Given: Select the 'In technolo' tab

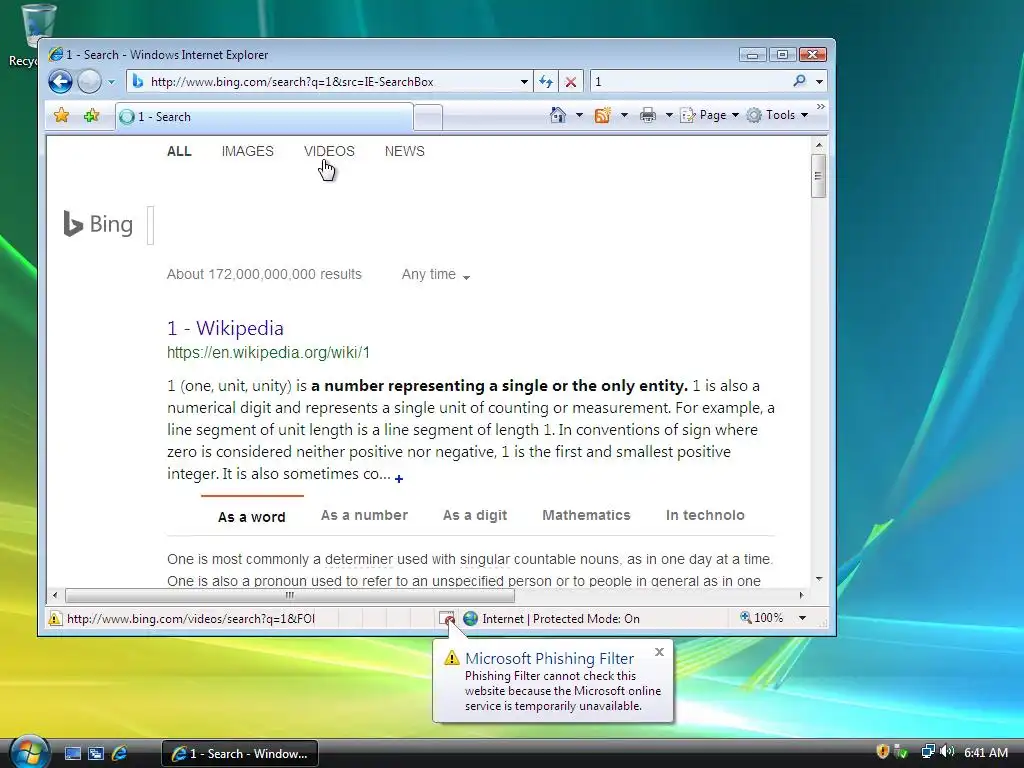Looking at the screenshot, I should [x=705, y=515].
